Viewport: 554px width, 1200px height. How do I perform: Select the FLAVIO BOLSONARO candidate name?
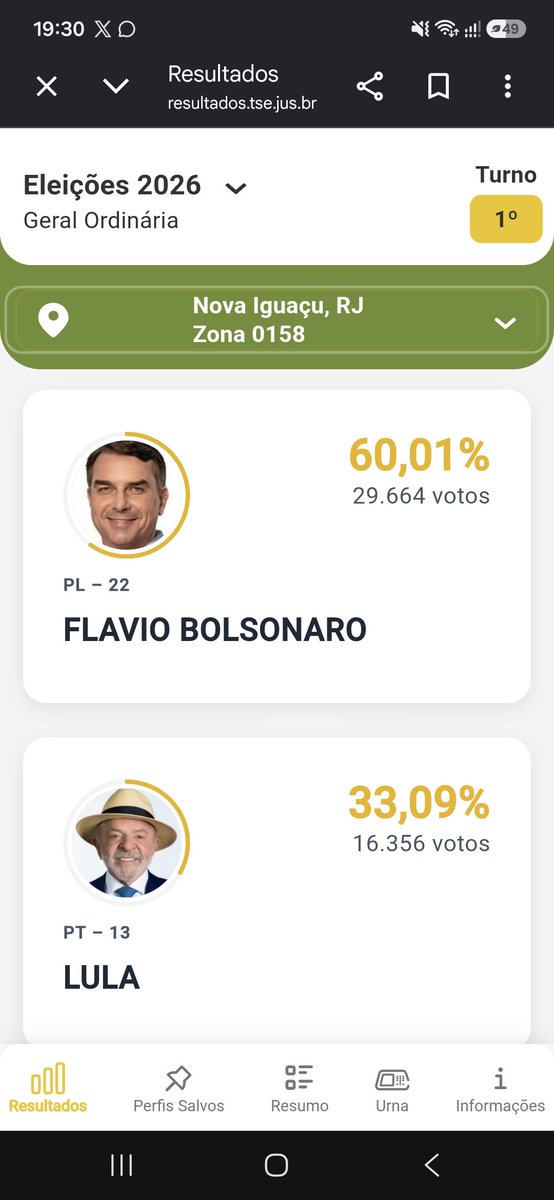click(x=215, y=630)
